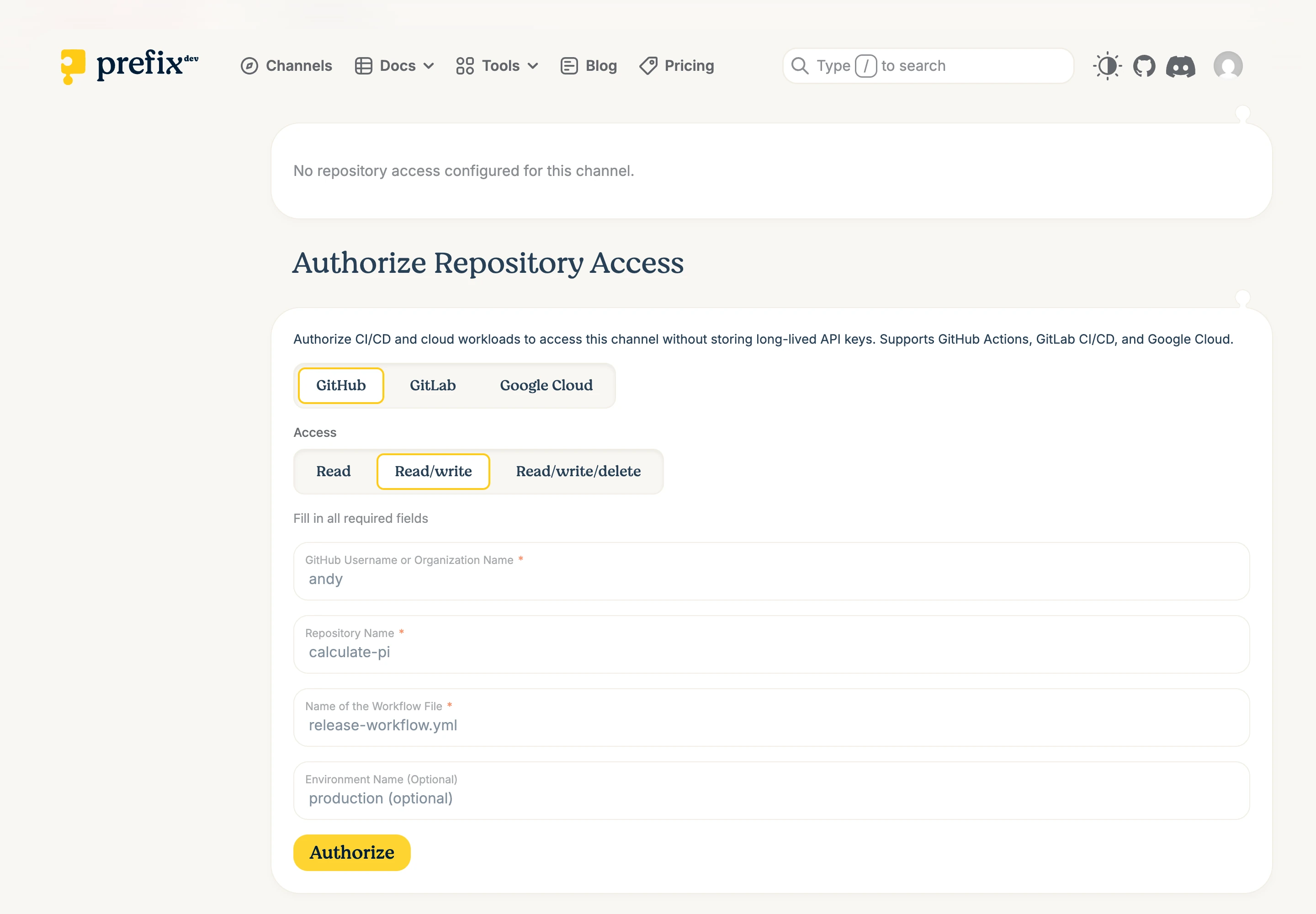Click the Blog page icon
The width and height of the screenshot is (1316, 914).
tap(568, 66)
